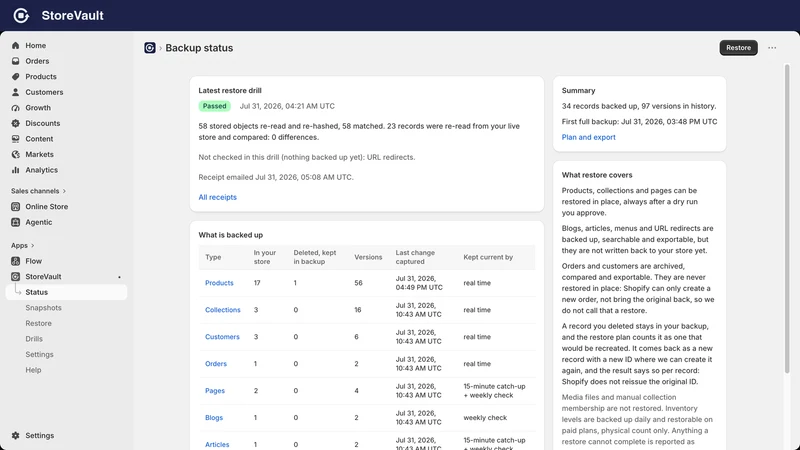Click the Type column header
Viewport: 800px width, 450px height.
(213, 257)
